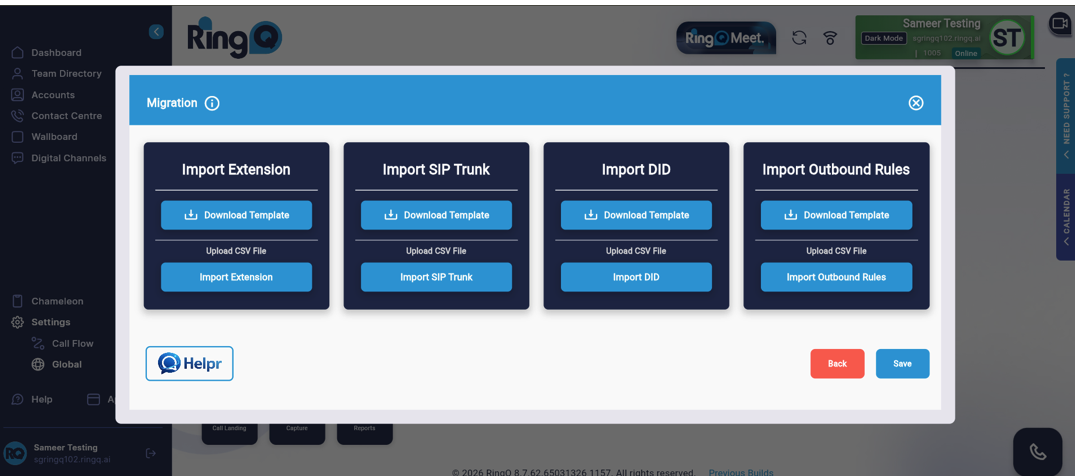The width and height of the screenshot is (1078, 476).
Task: Click the Migration info icon
Action: [x=212, y=103]
